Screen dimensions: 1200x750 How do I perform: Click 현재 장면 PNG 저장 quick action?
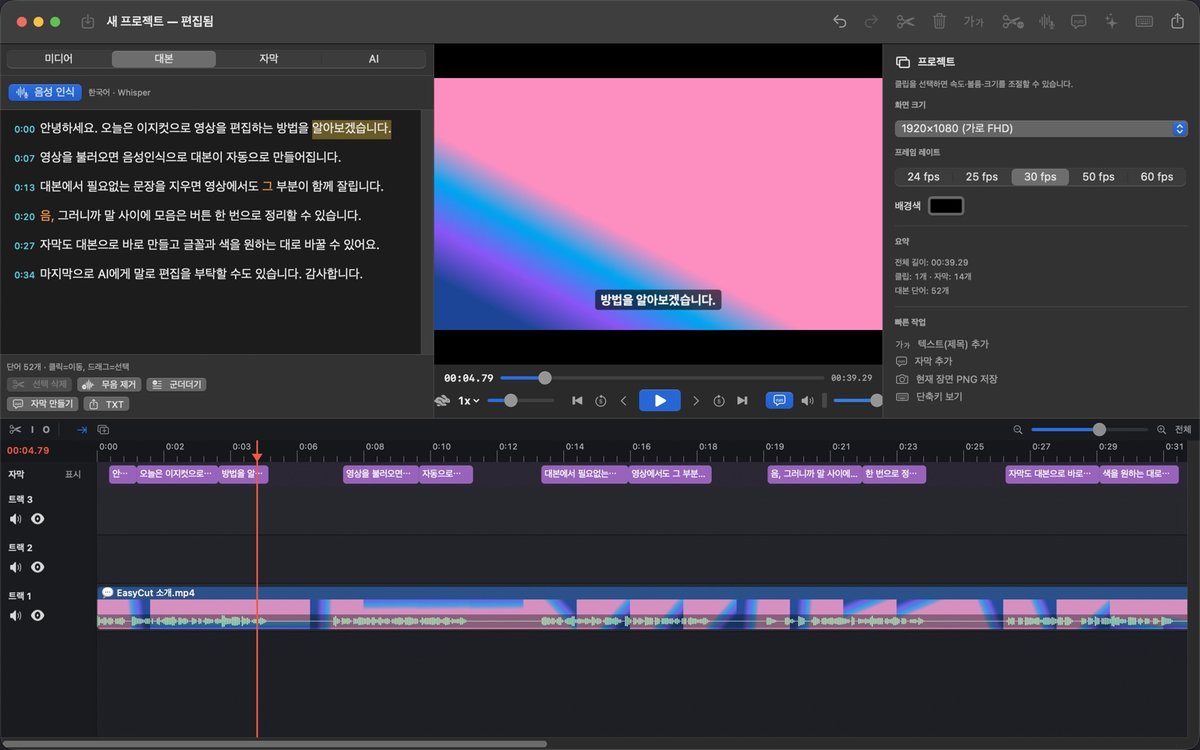point(946,379)
